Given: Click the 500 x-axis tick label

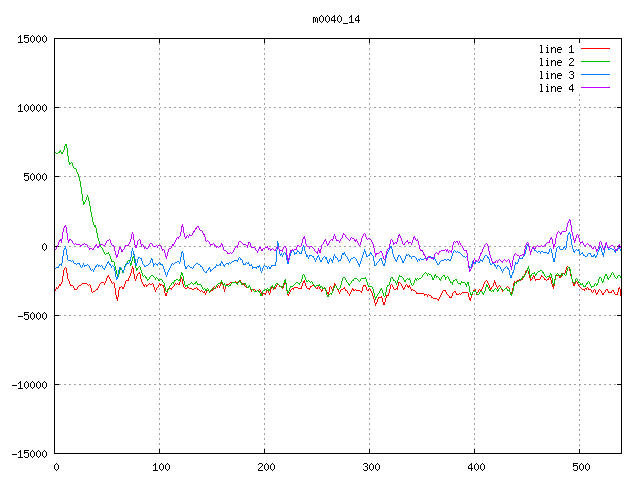Looking at the screenshot, I should point(580,467).
